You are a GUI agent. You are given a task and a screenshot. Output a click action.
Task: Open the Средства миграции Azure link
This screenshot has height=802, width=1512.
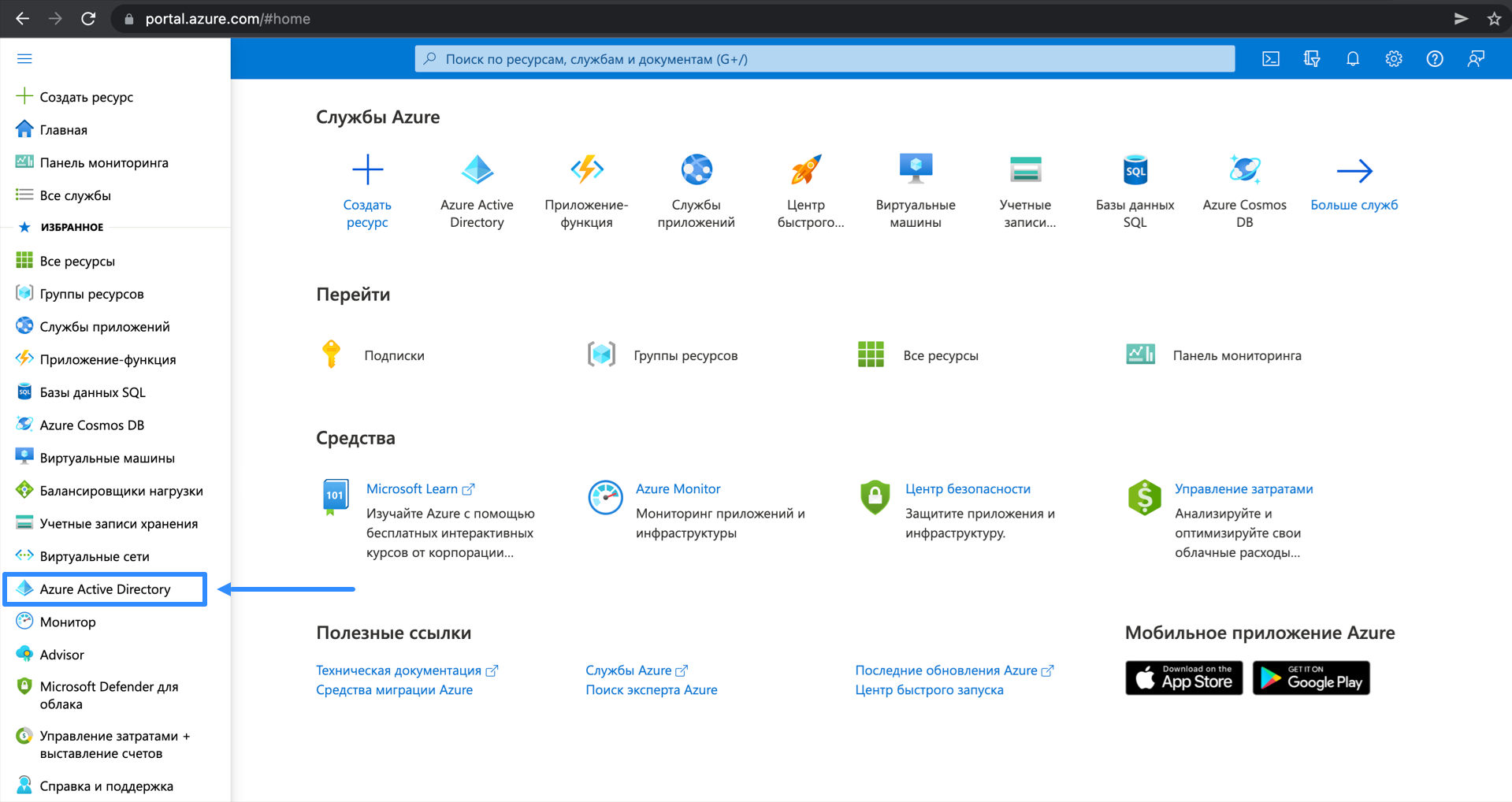[395, 690]
